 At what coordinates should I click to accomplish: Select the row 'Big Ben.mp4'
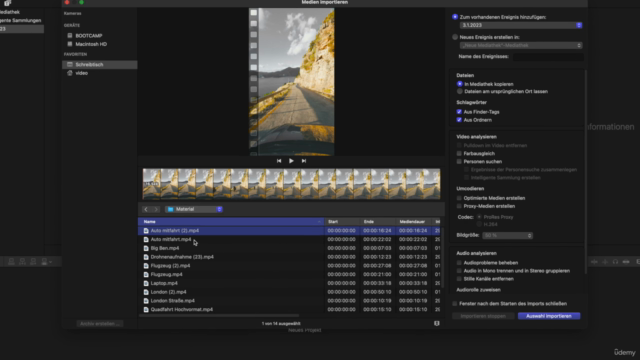pyautogui.click(x=289, y=248)
